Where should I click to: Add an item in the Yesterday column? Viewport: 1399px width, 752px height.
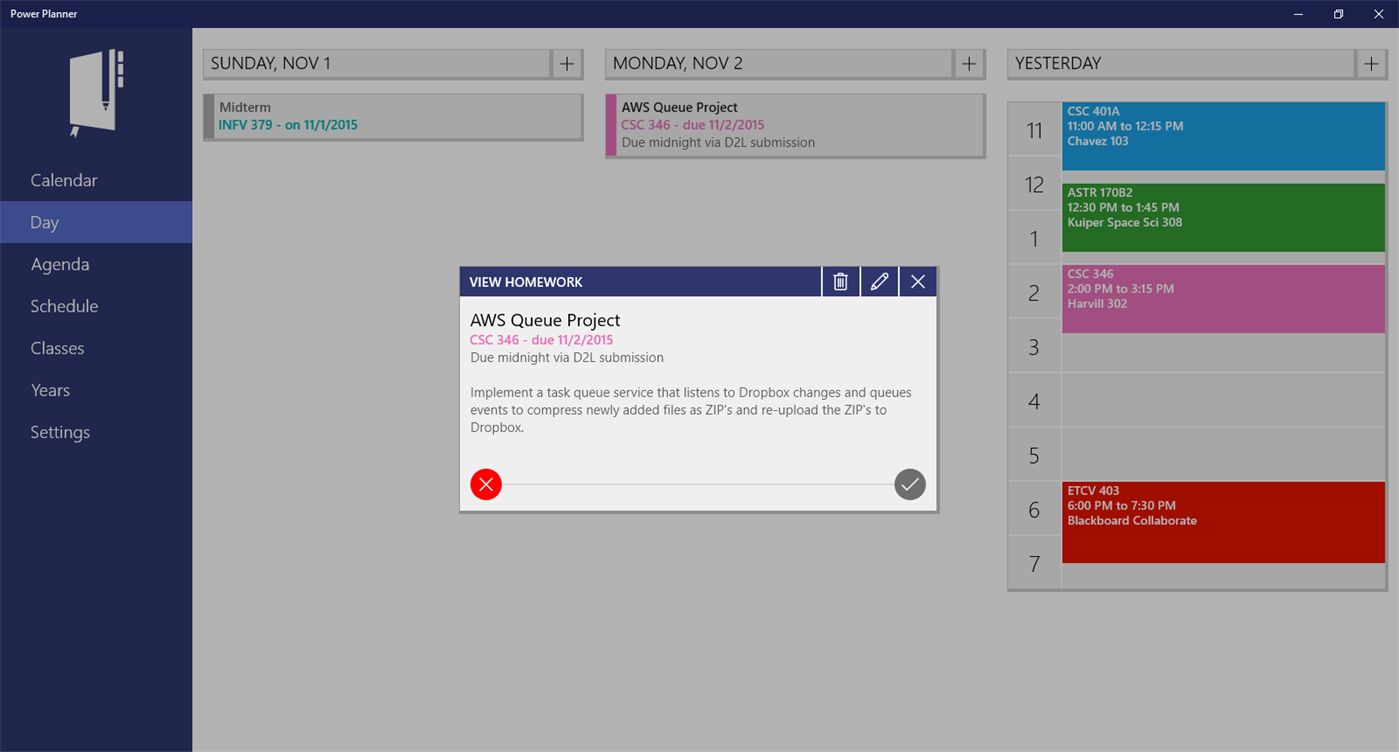coord(1371,63)
